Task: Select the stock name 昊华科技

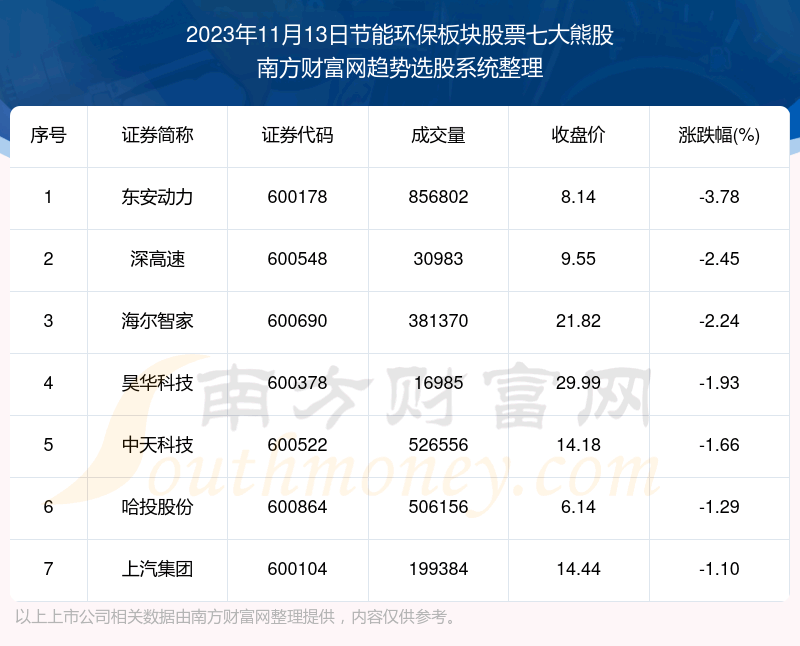Action: pos(157,383)
